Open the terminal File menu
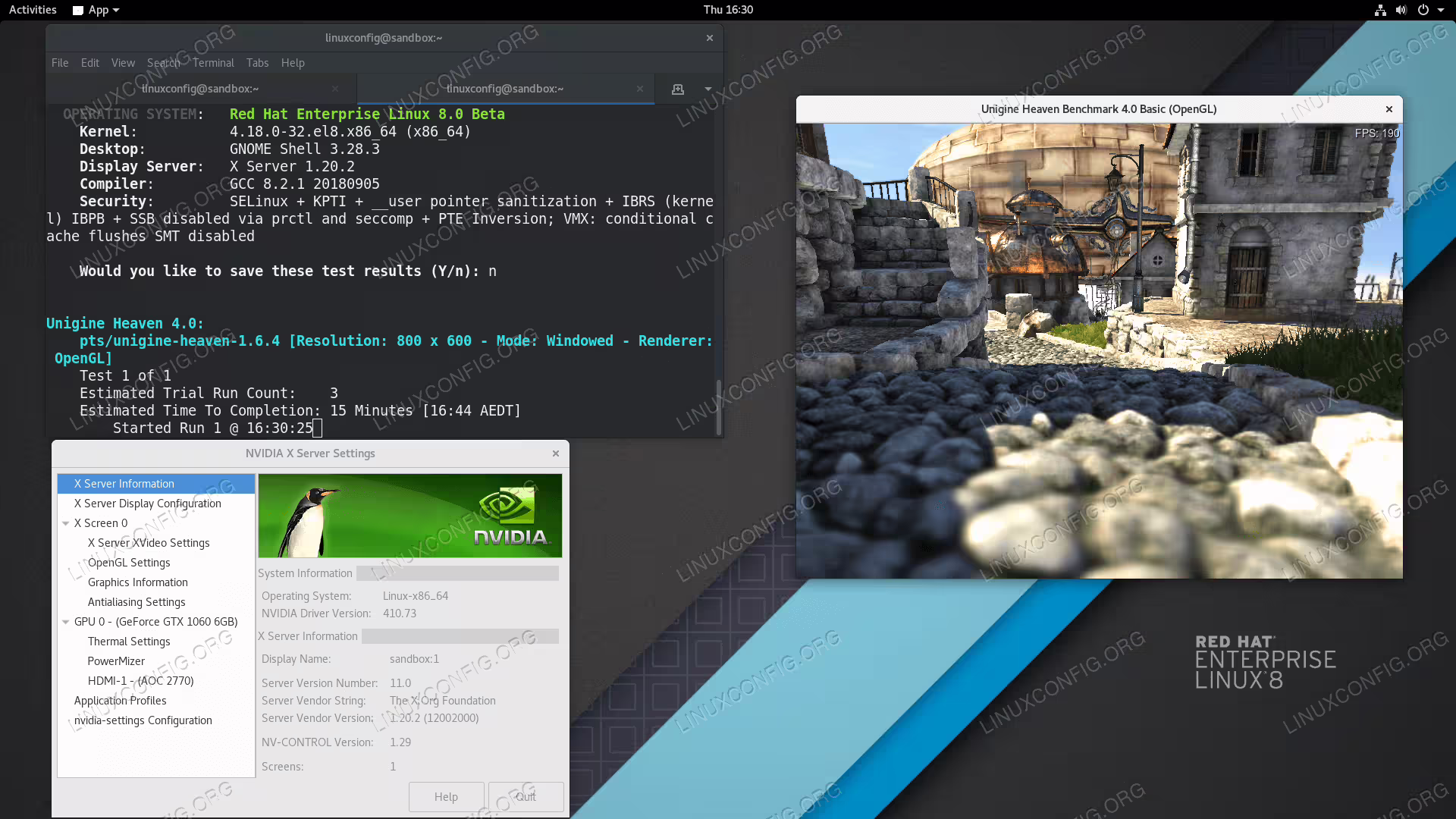This screenshot has height=819, width=1456. [x=60, y=63]
